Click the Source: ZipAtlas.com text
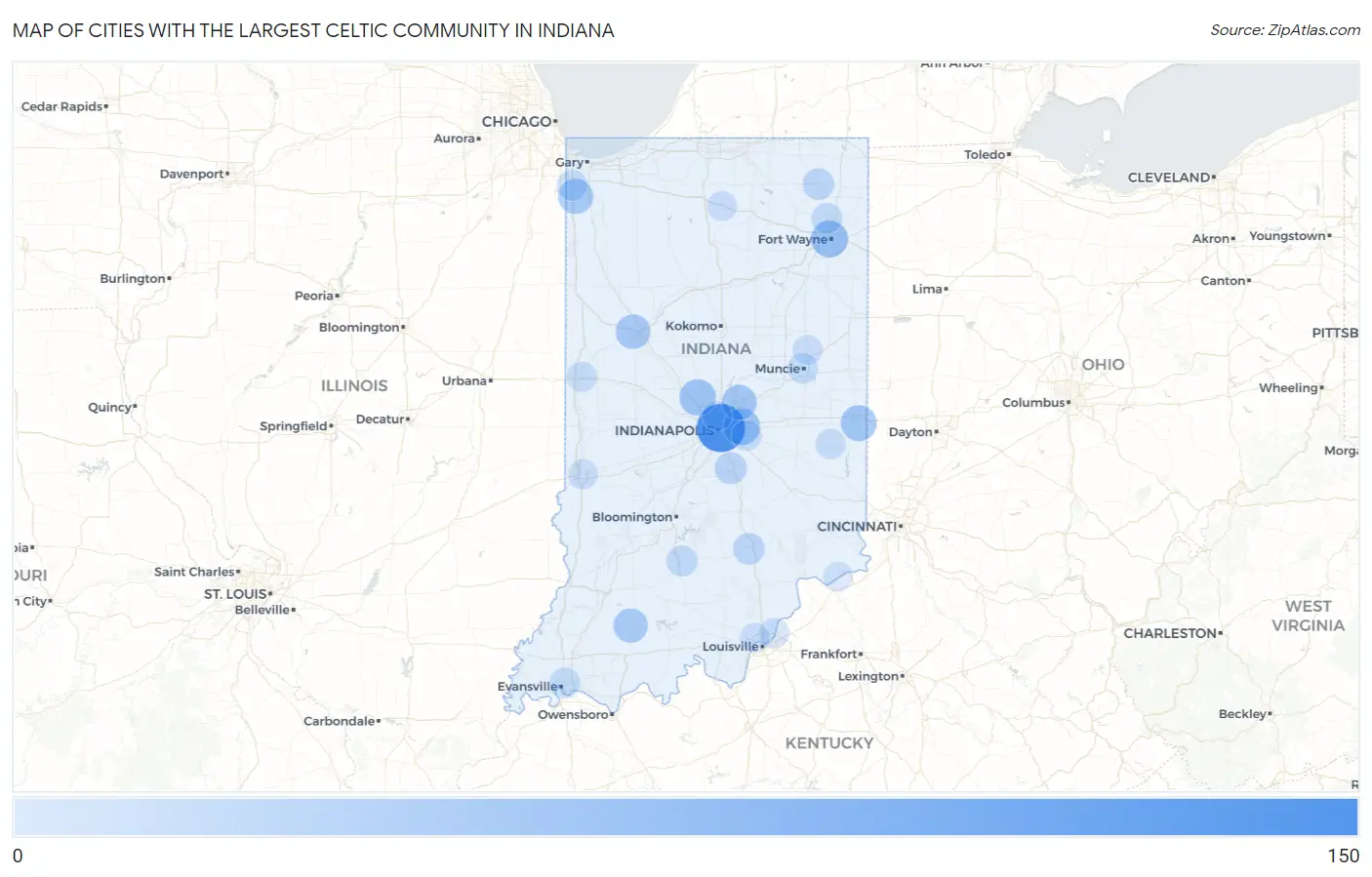Image resolution: width=1372 pixels, height=877 pixels. tap(1285, 30)
